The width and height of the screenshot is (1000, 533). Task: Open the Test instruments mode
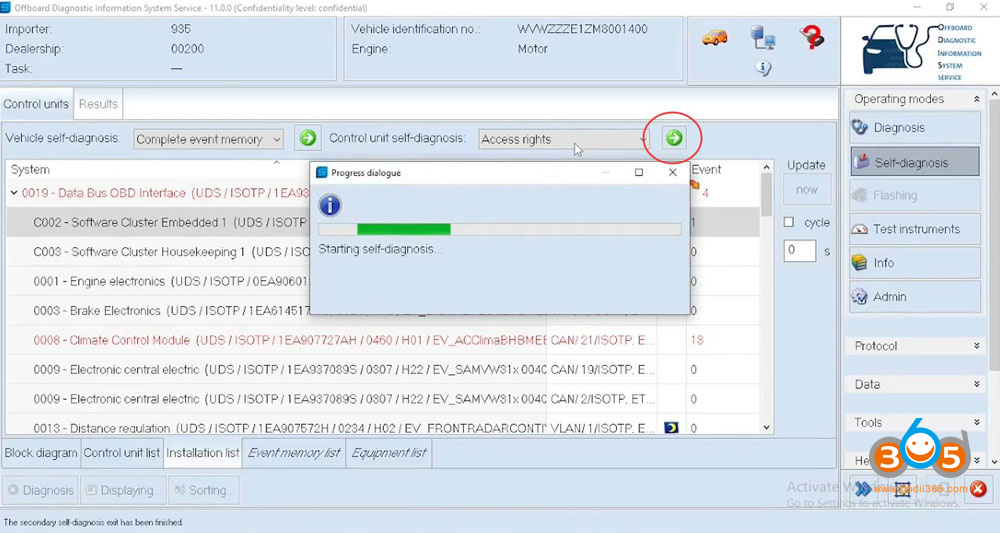point(915,229)
